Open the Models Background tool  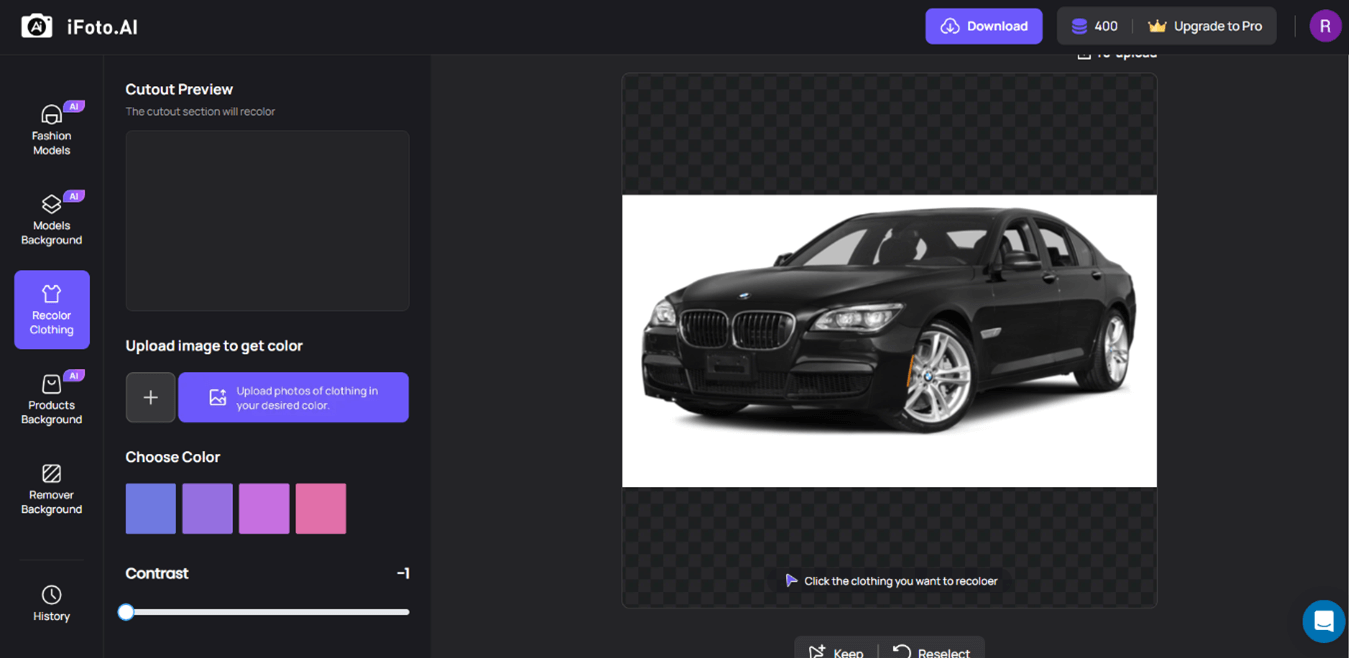(x=51, y=220)
